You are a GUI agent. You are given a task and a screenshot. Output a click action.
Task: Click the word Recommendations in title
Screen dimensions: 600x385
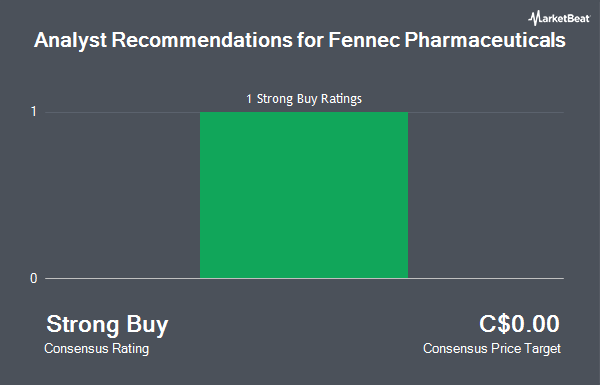click(202, 40)
